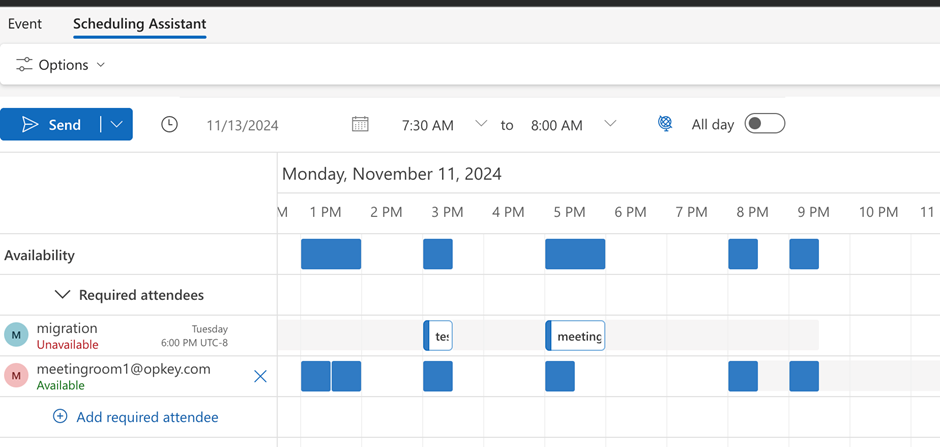The width and height of the screenshot is (940, 447).
Task: Click the Options sliders icon
Action: 24,65
